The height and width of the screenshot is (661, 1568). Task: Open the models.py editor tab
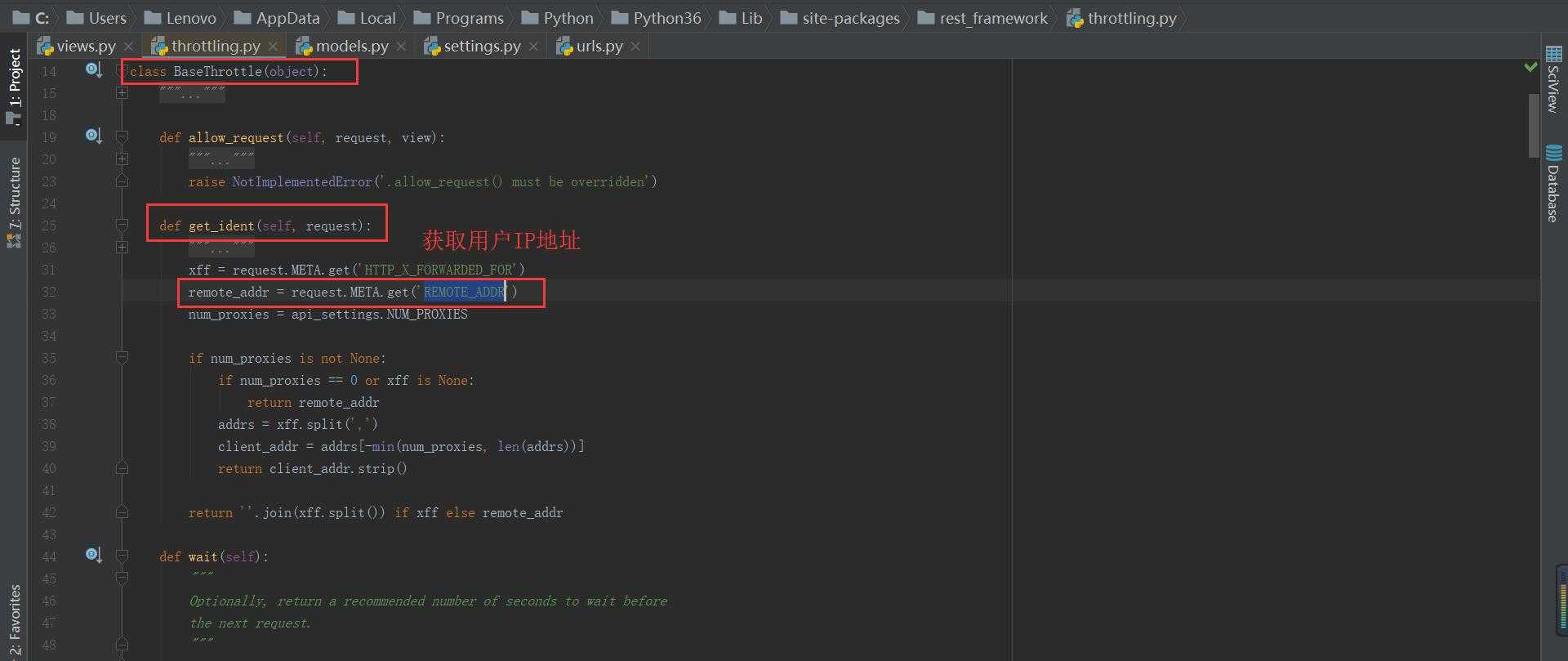click(352, 46)
